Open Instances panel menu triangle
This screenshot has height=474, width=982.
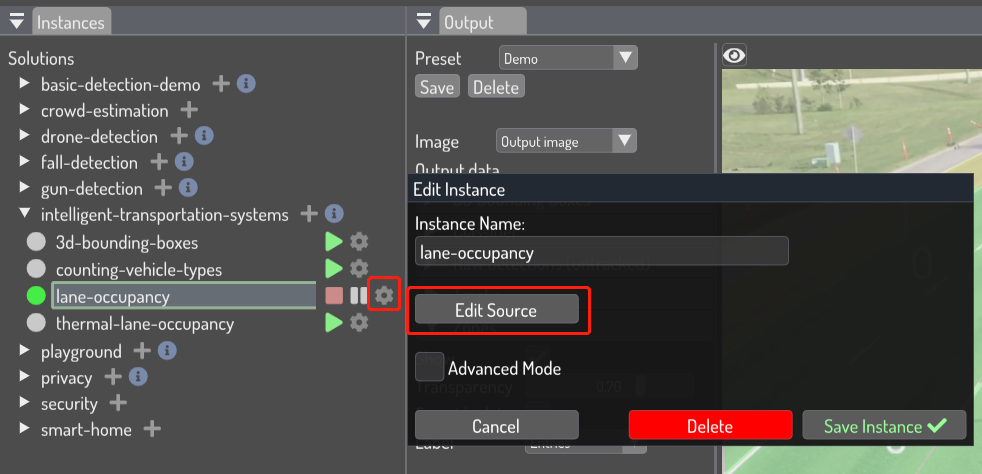pos(17,23)
